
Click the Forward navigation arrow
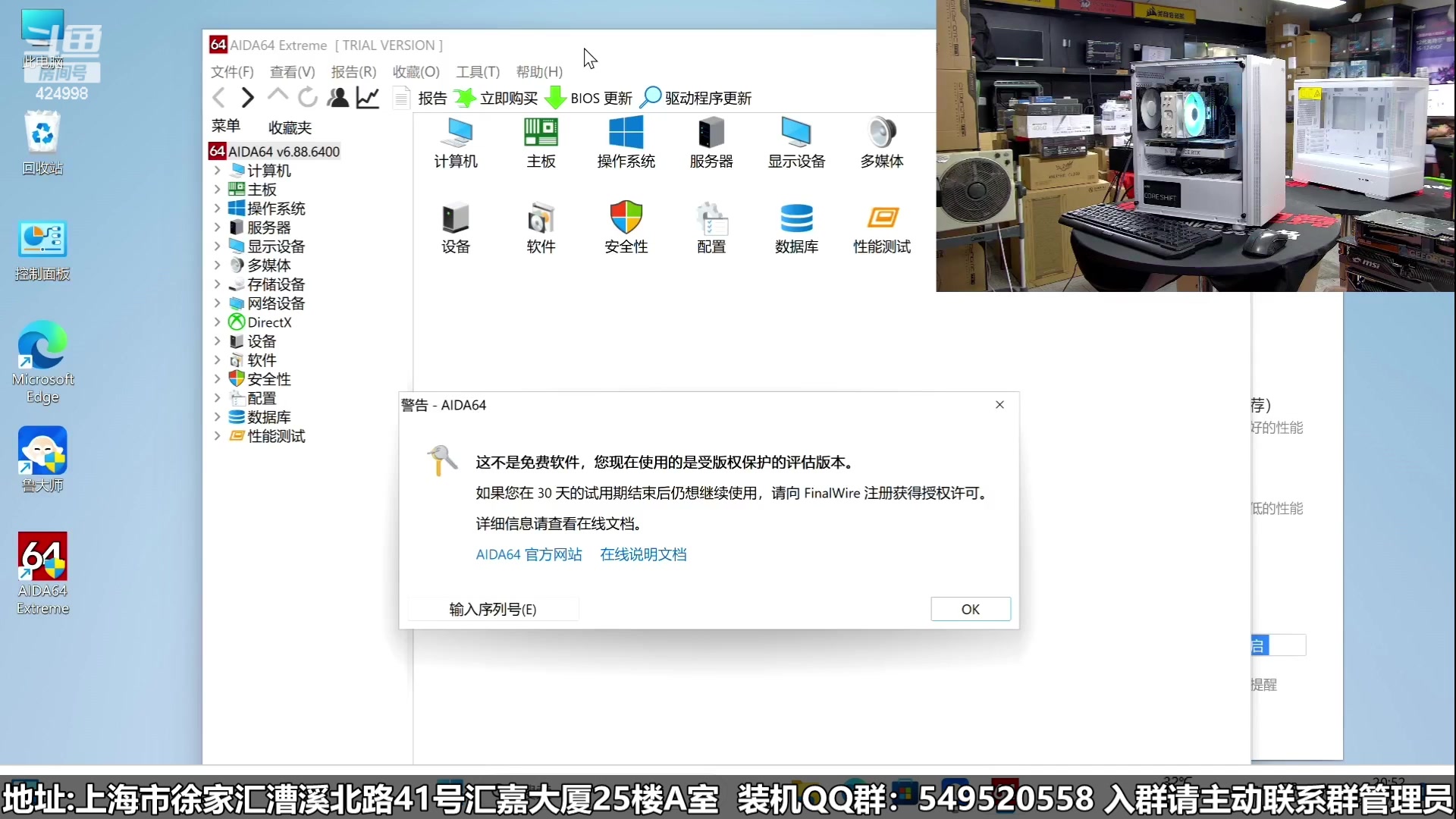247,98
